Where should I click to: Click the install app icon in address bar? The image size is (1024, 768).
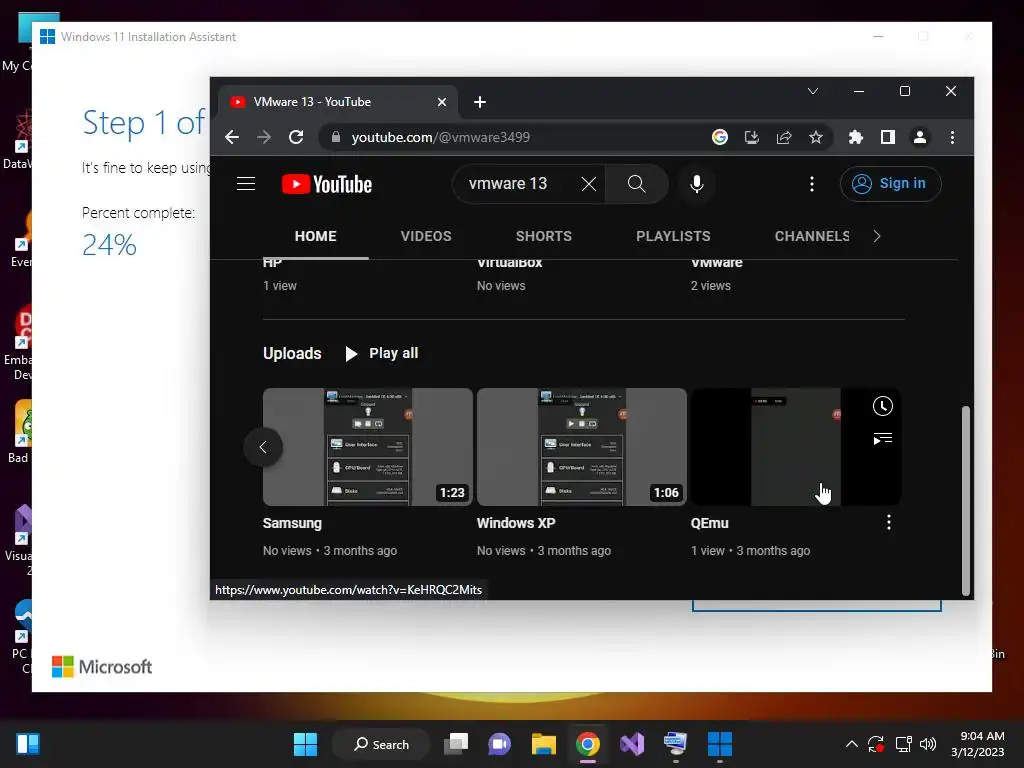[x=752, y=137]
